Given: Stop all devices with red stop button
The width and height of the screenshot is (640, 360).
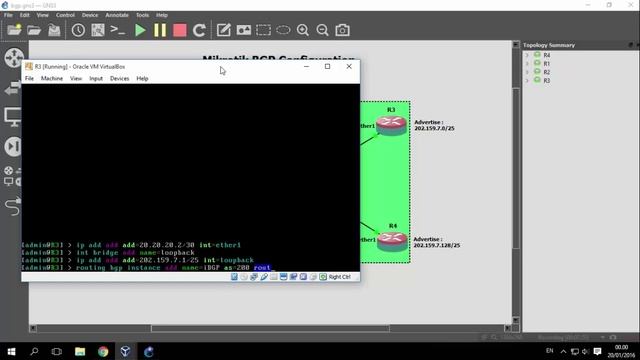Looking at the screenshot, I should pyautogui.click(x=180, y=30).
